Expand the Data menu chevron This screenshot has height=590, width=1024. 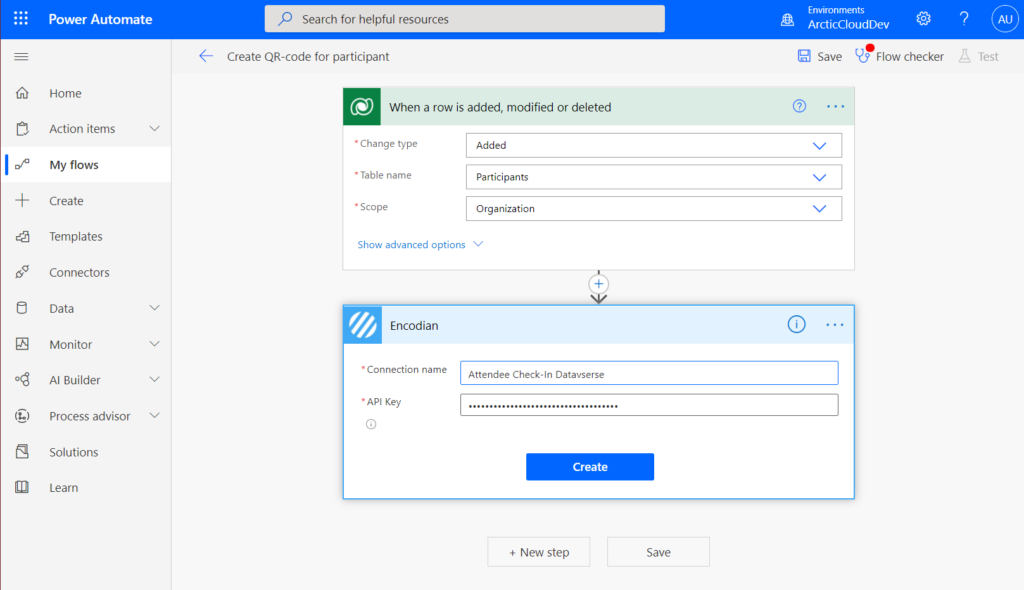point(154,308)
